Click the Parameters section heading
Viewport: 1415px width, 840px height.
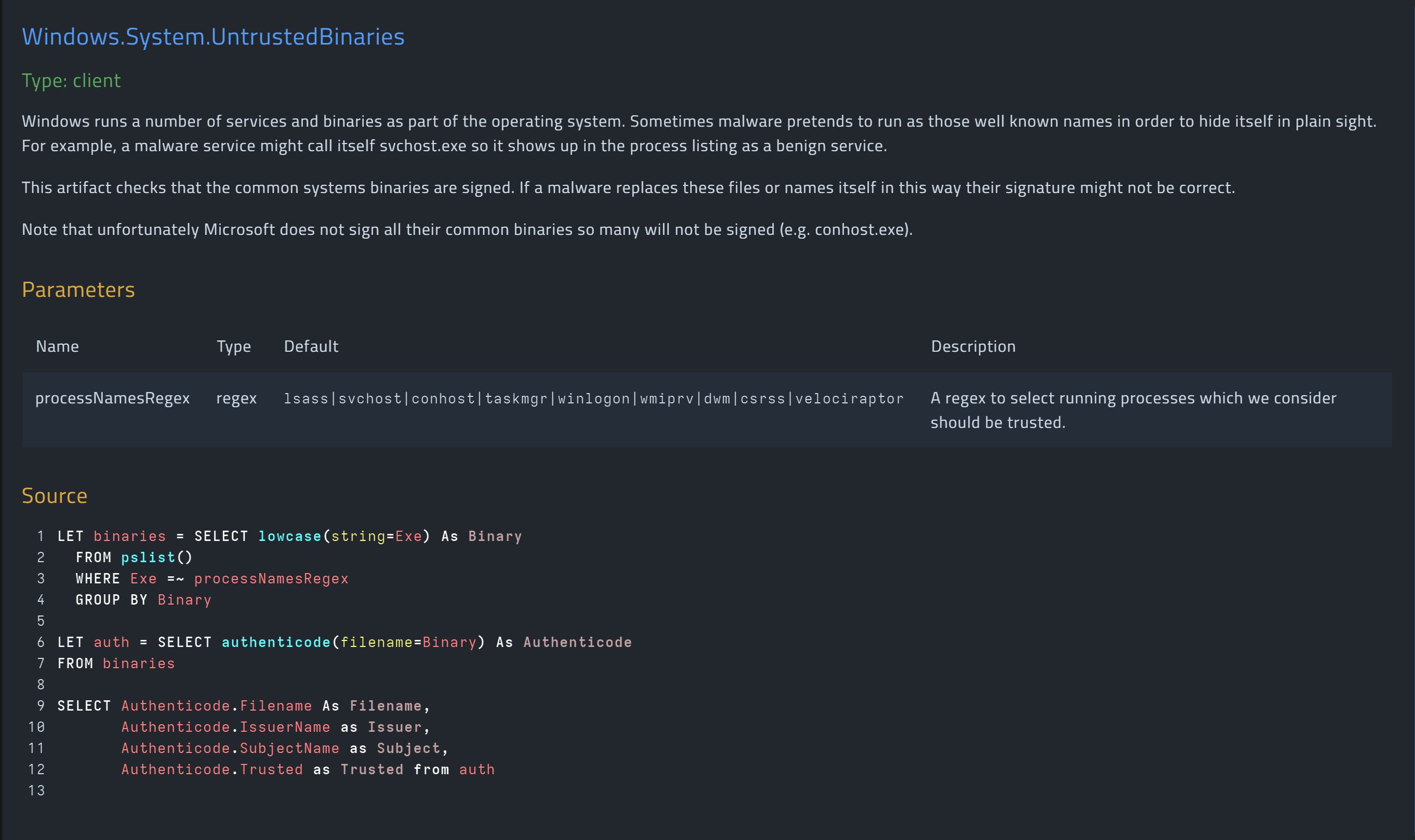(x=78, y=289)
